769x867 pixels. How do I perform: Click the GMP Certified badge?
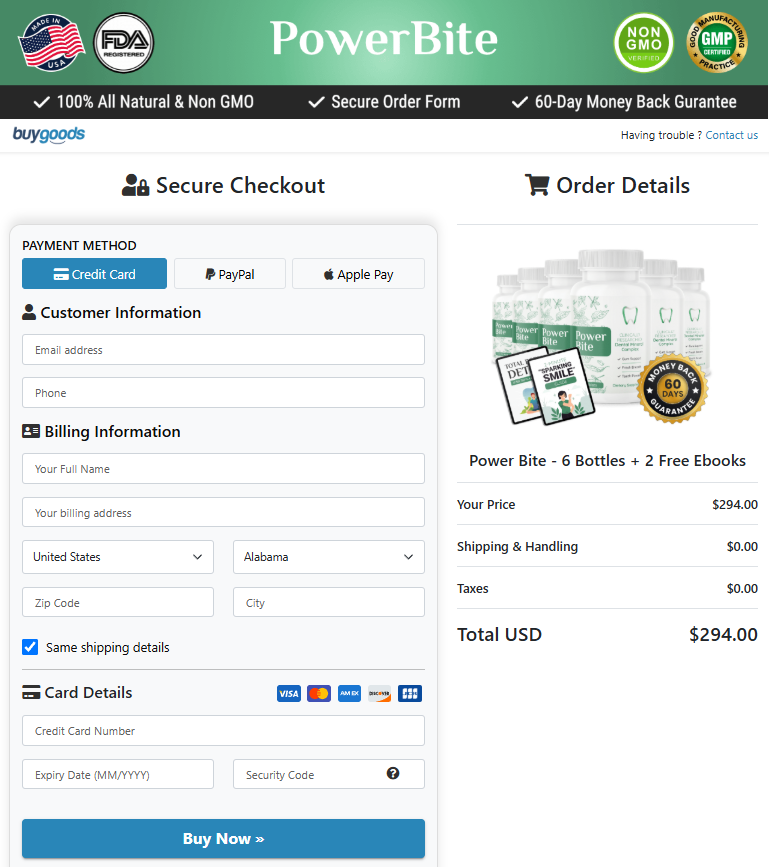tap(716, 43)
